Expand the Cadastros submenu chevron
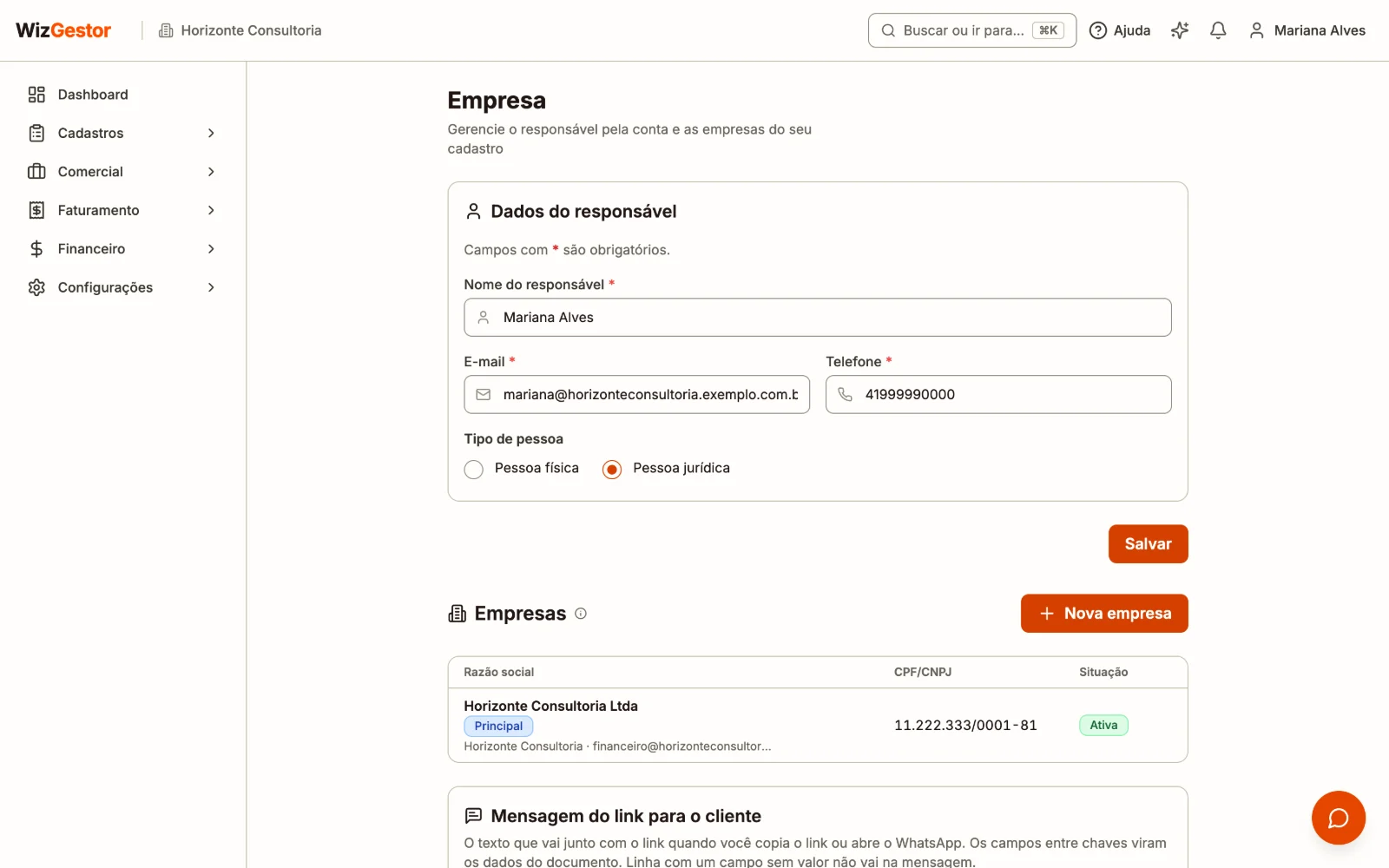Viewport: 1389px width, 868px height. coord(211,133)
